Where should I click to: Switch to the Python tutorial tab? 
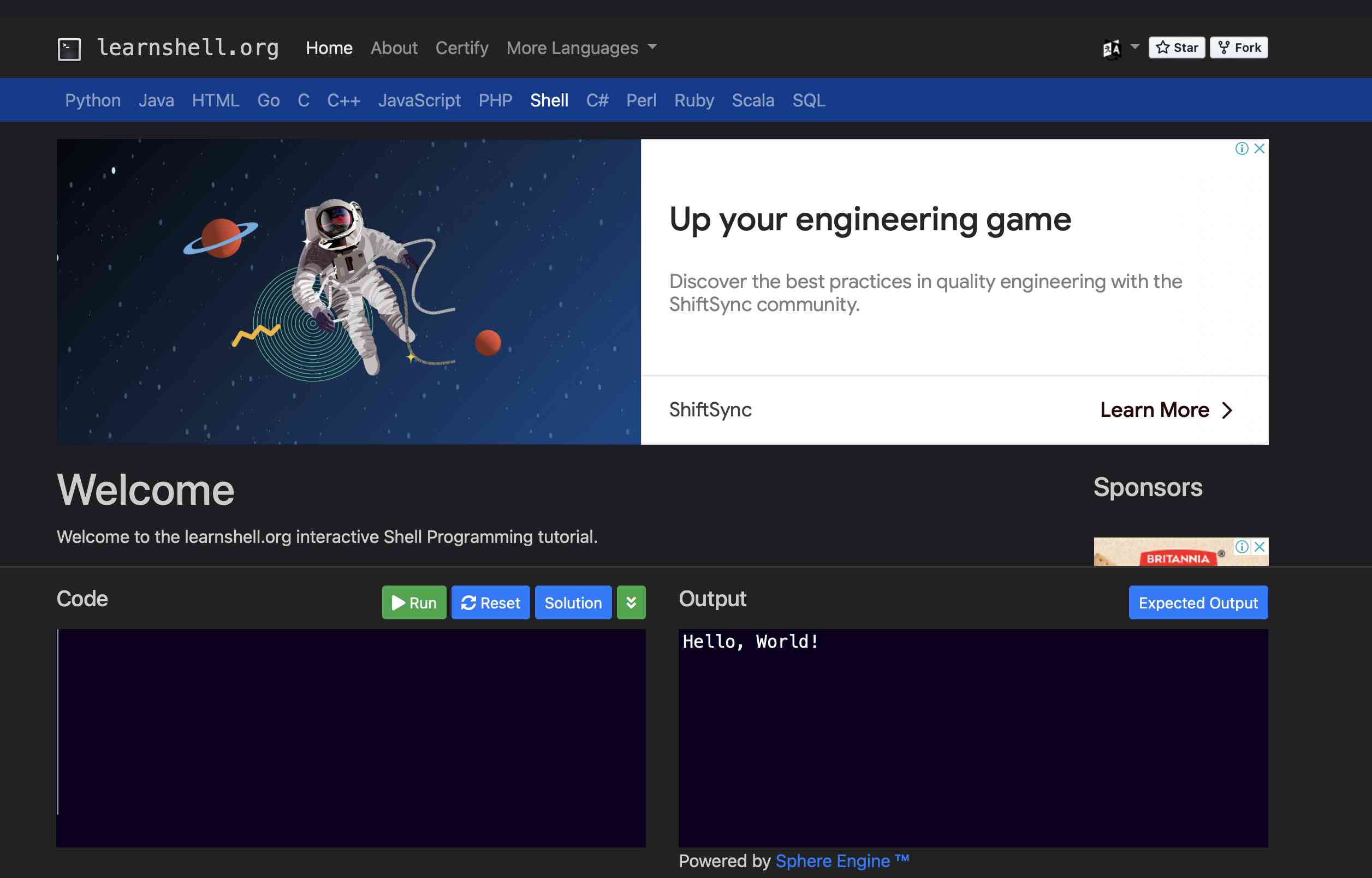[93, 100]
